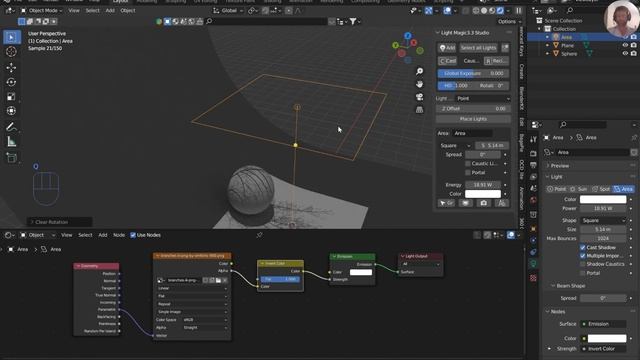This screenshot has width=640, height=360.
Task: Click Select all Lights button
Action: [478, 48]
